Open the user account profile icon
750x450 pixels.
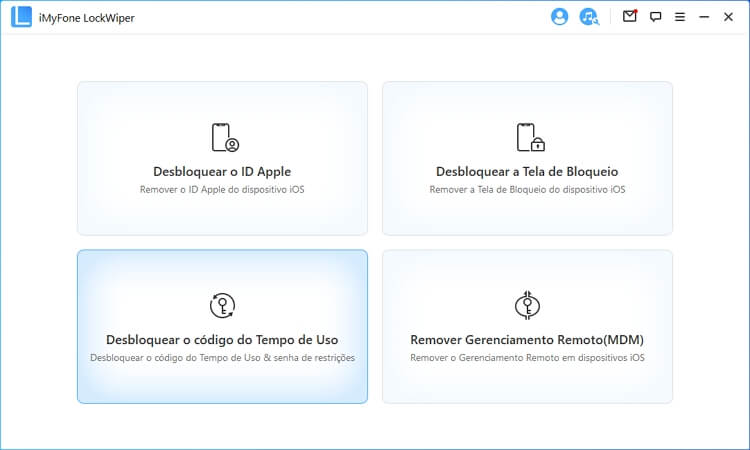[559, 17]
